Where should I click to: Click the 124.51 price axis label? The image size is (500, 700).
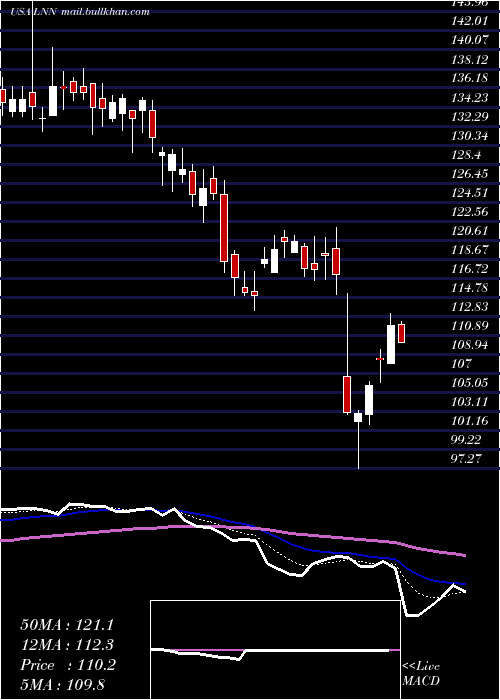[468, 192]
